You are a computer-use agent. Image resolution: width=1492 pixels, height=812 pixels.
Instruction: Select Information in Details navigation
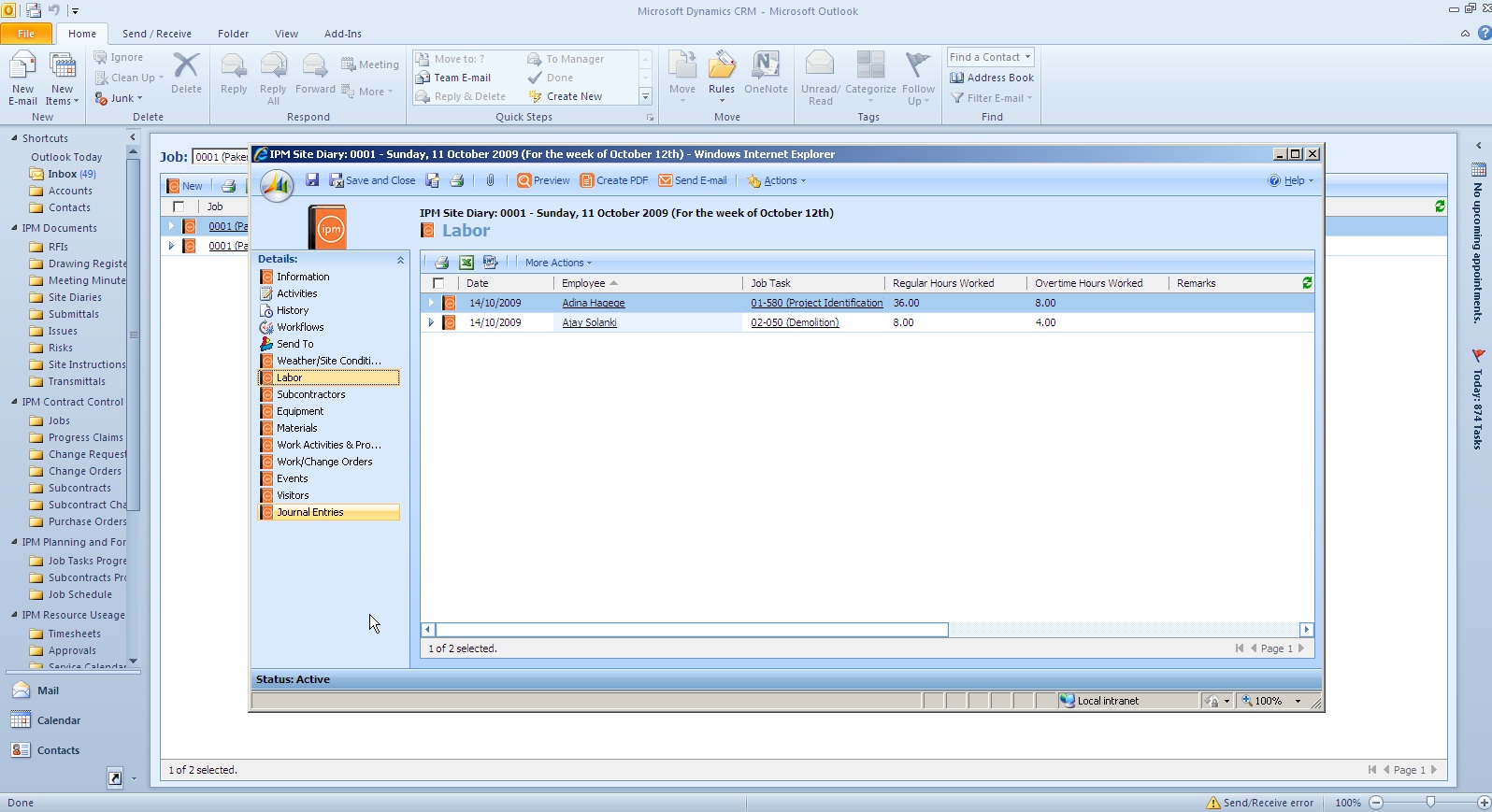[303, 277]
